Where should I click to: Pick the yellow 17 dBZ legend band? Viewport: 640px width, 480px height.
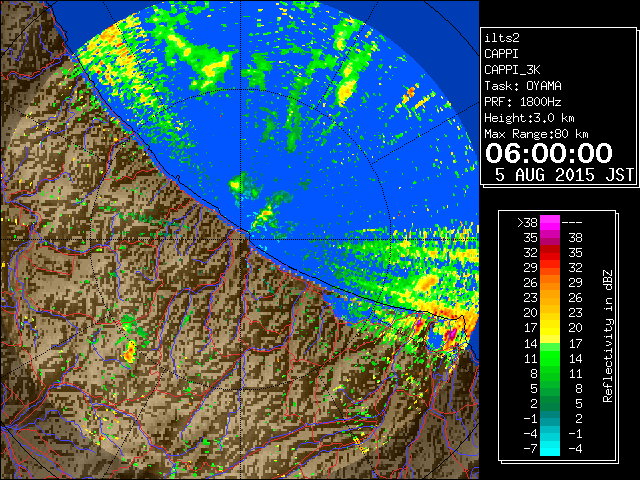pyautogui.click(x=550, y=328)
